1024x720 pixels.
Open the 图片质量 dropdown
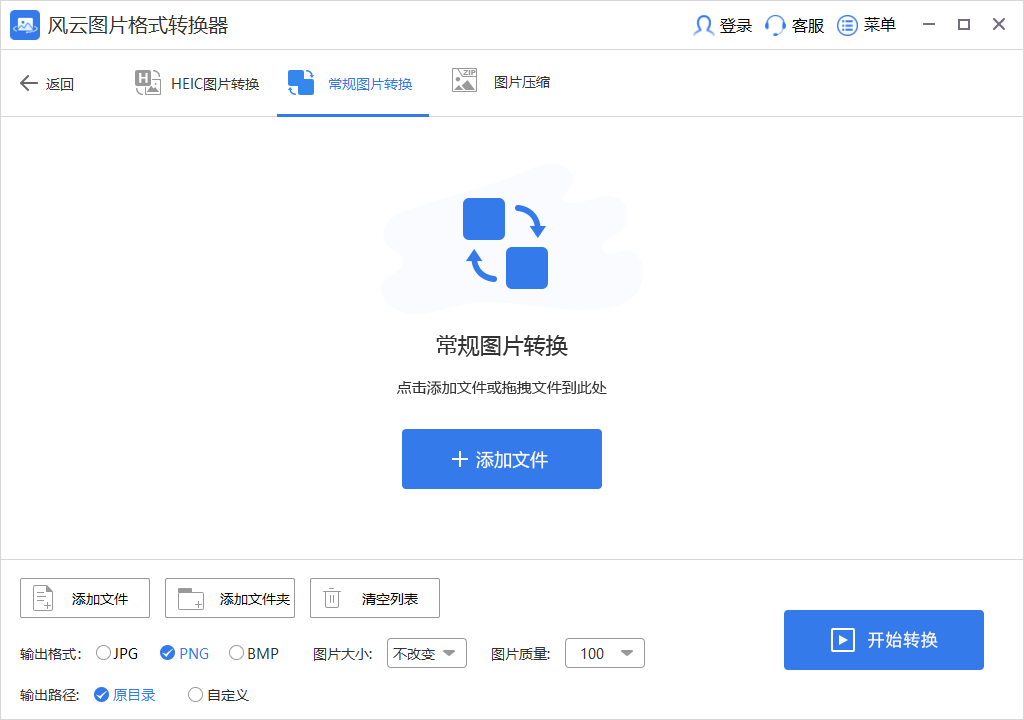pyautogui.click(x=605, y=653)
